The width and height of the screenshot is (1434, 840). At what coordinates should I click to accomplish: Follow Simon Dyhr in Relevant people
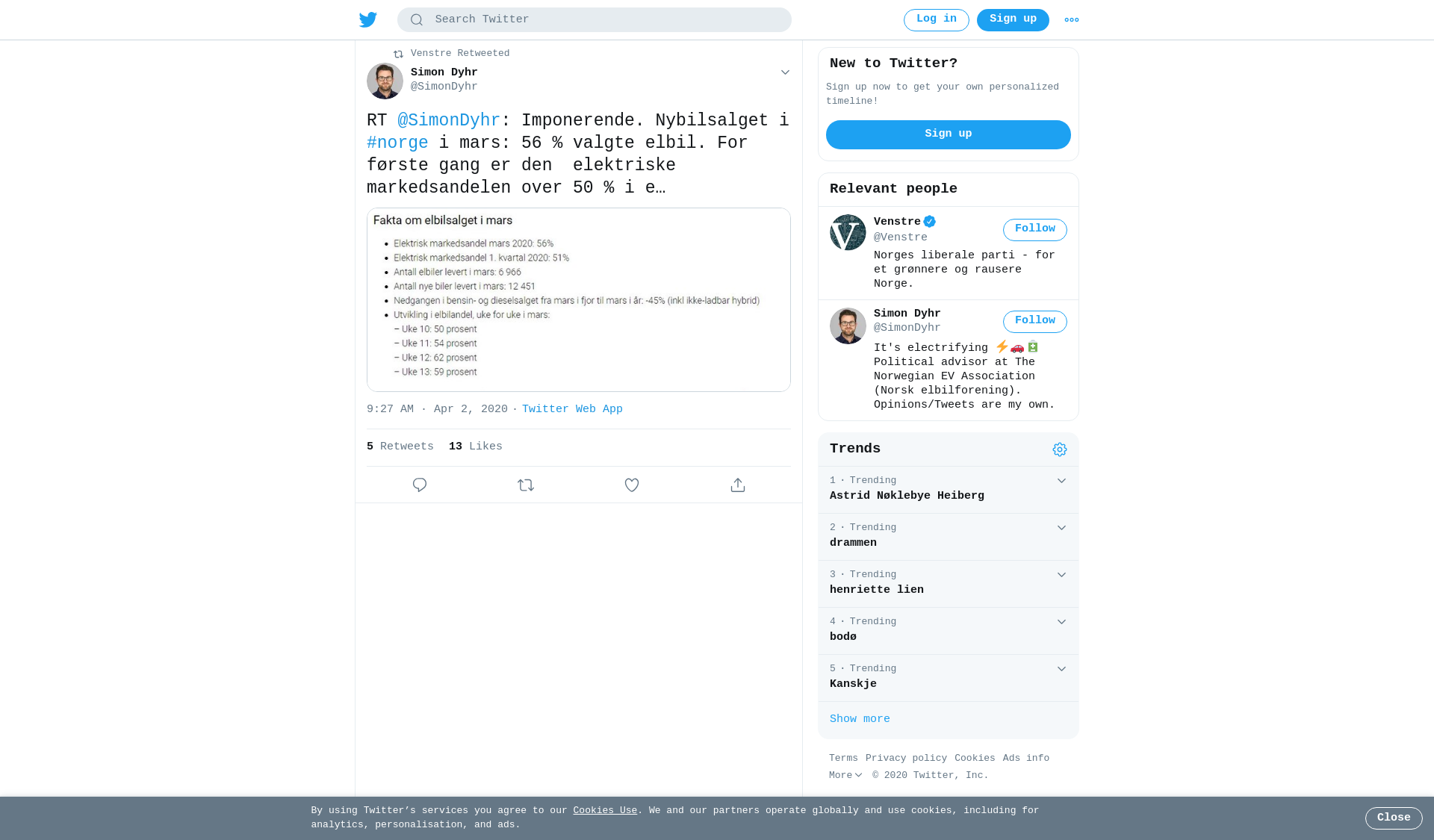(x=1035, y=322)
